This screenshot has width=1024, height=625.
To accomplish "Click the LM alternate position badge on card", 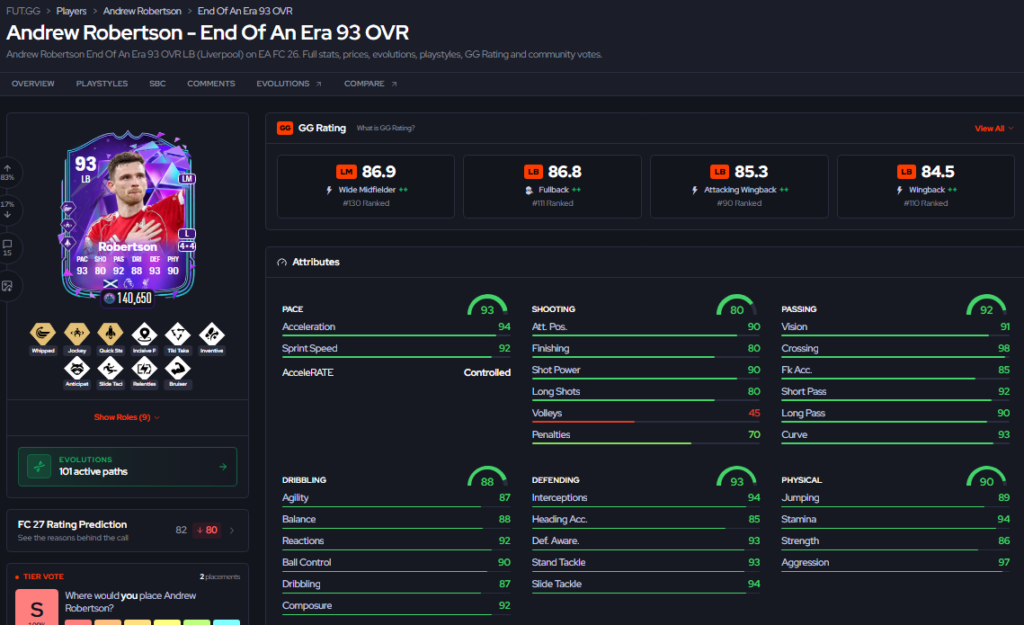I will coord(187,178).
